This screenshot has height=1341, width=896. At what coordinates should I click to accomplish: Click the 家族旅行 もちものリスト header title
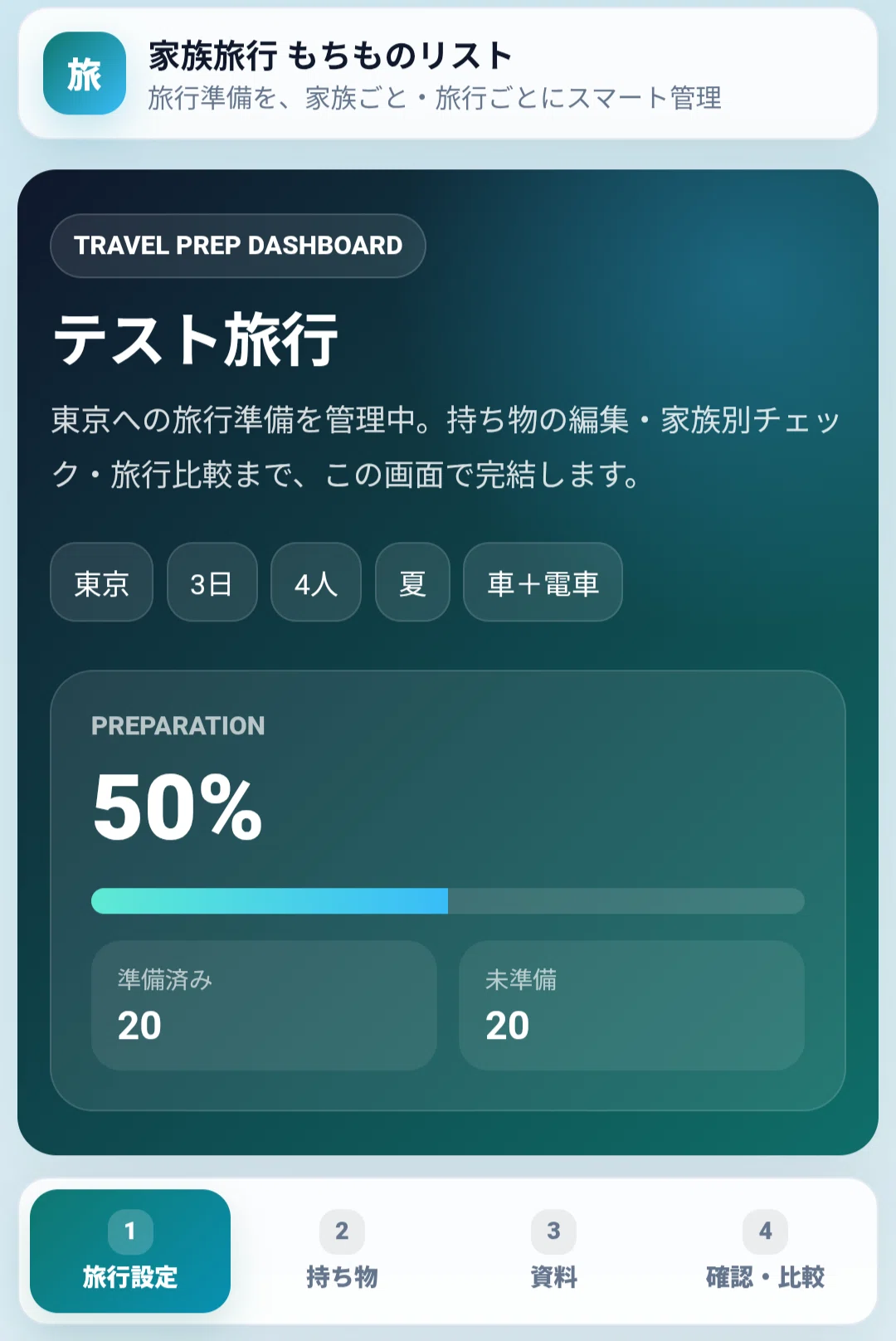pyautogui.click(x=330, y=56)
